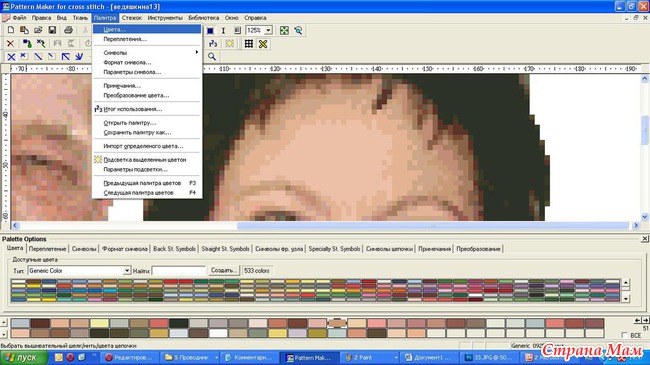Viewport: 650px width, 365px height.
Task: Print the pattern using the printer icon
Action: (68, 30)
